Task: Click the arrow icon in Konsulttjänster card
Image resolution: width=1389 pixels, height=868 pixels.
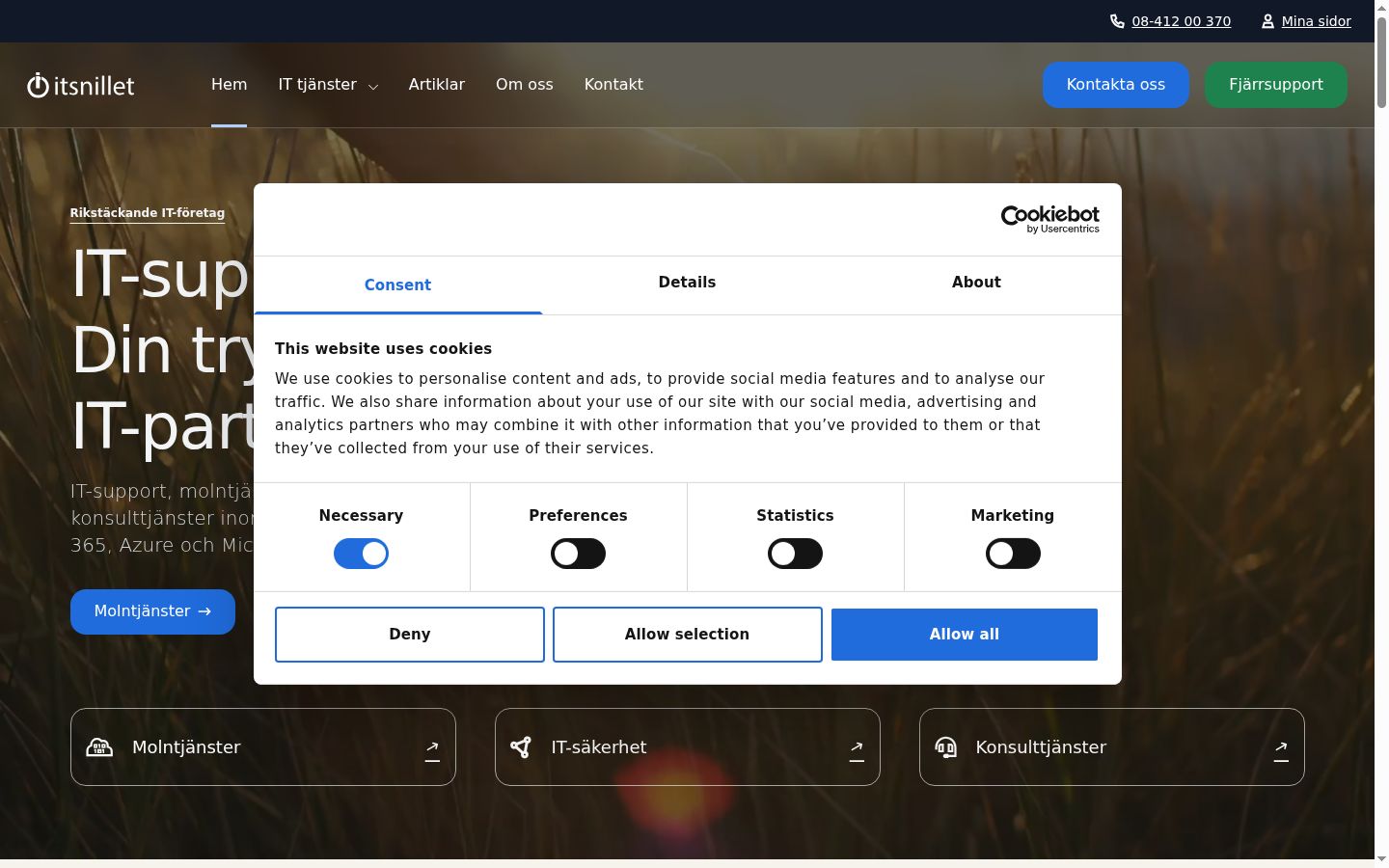Action: tap(1281, 749)
